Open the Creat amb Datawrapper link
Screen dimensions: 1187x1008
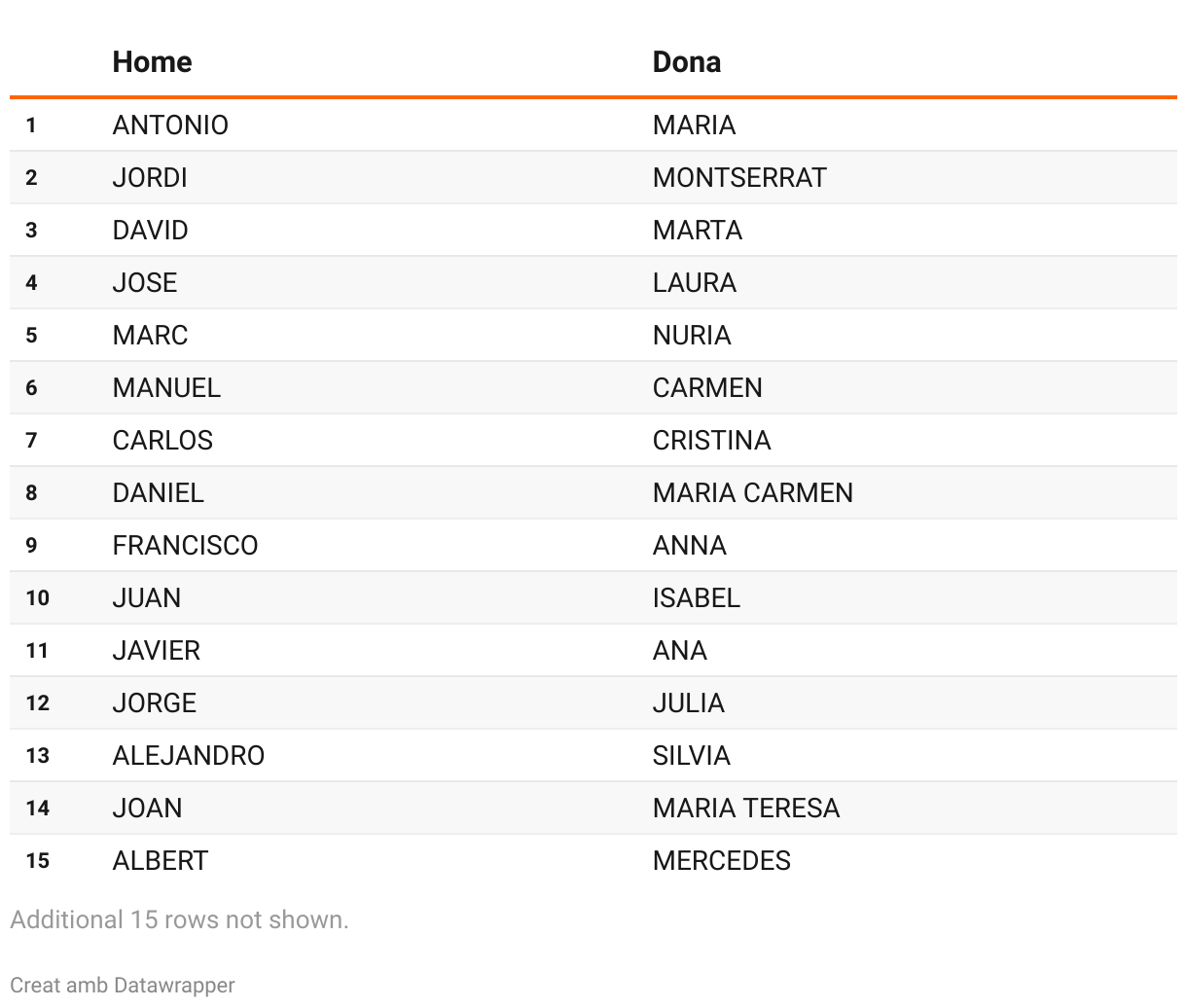[123, 985]
